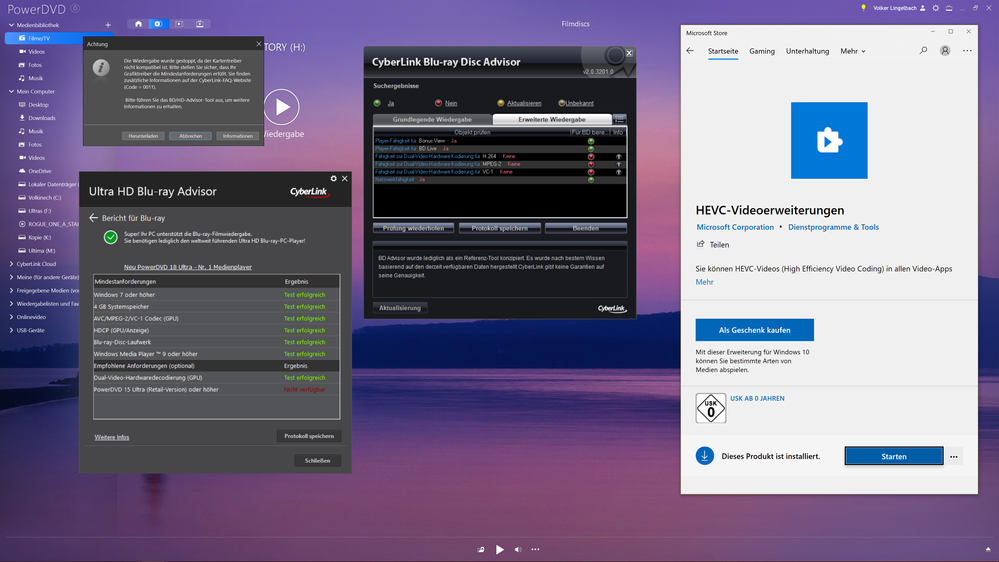Click the Starten button in Microsoft Store
Screen dimensions: 999x562
[894, 456]
